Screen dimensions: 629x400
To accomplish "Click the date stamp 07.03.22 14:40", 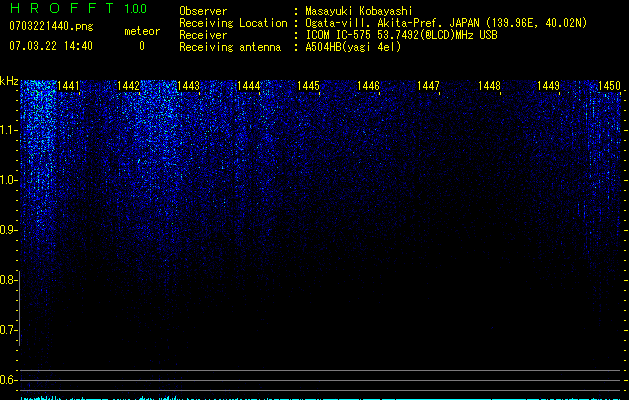I will pyautogui.click(x=51, y=46).
